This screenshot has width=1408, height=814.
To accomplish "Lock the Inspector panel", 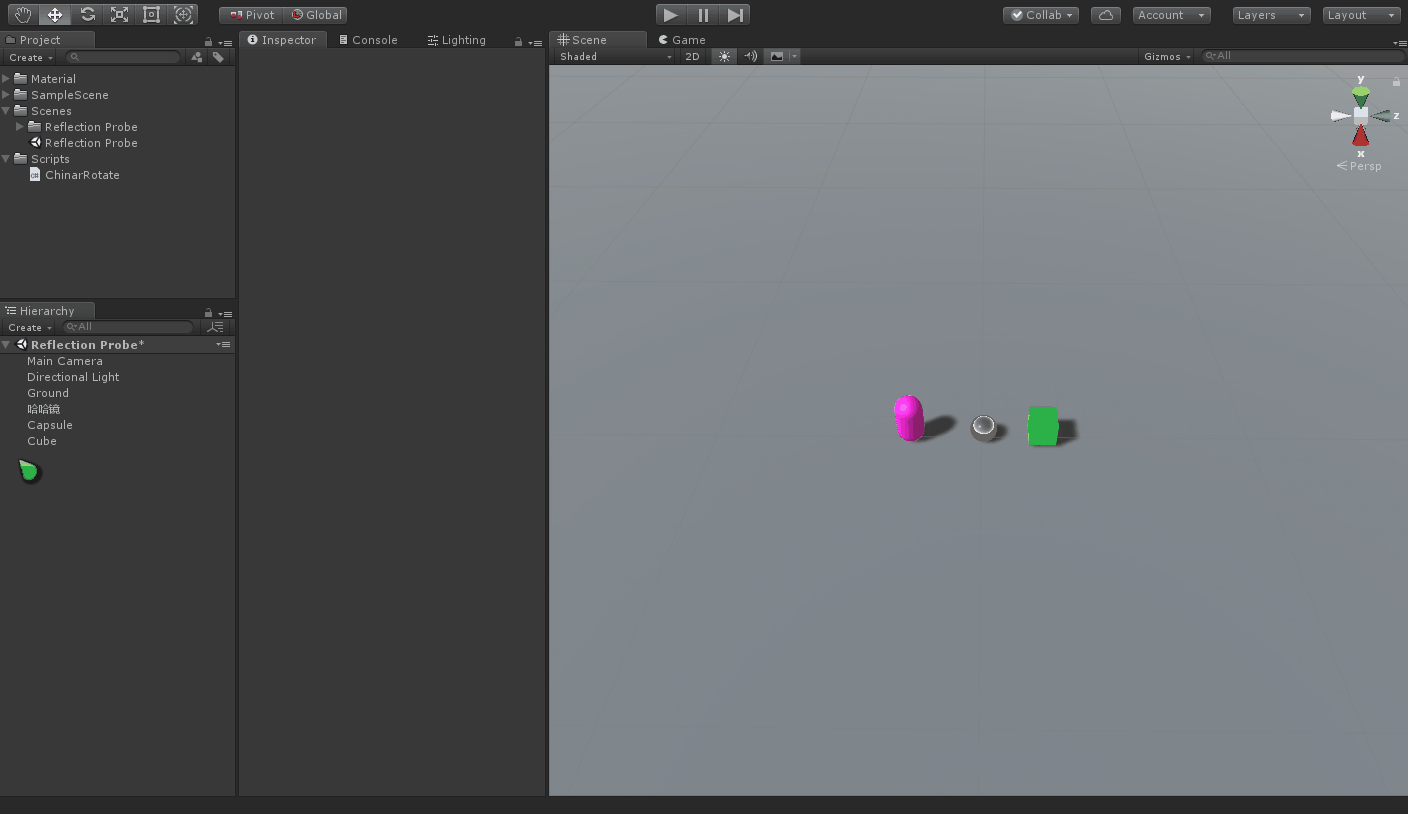I will [x=518, y=42].
